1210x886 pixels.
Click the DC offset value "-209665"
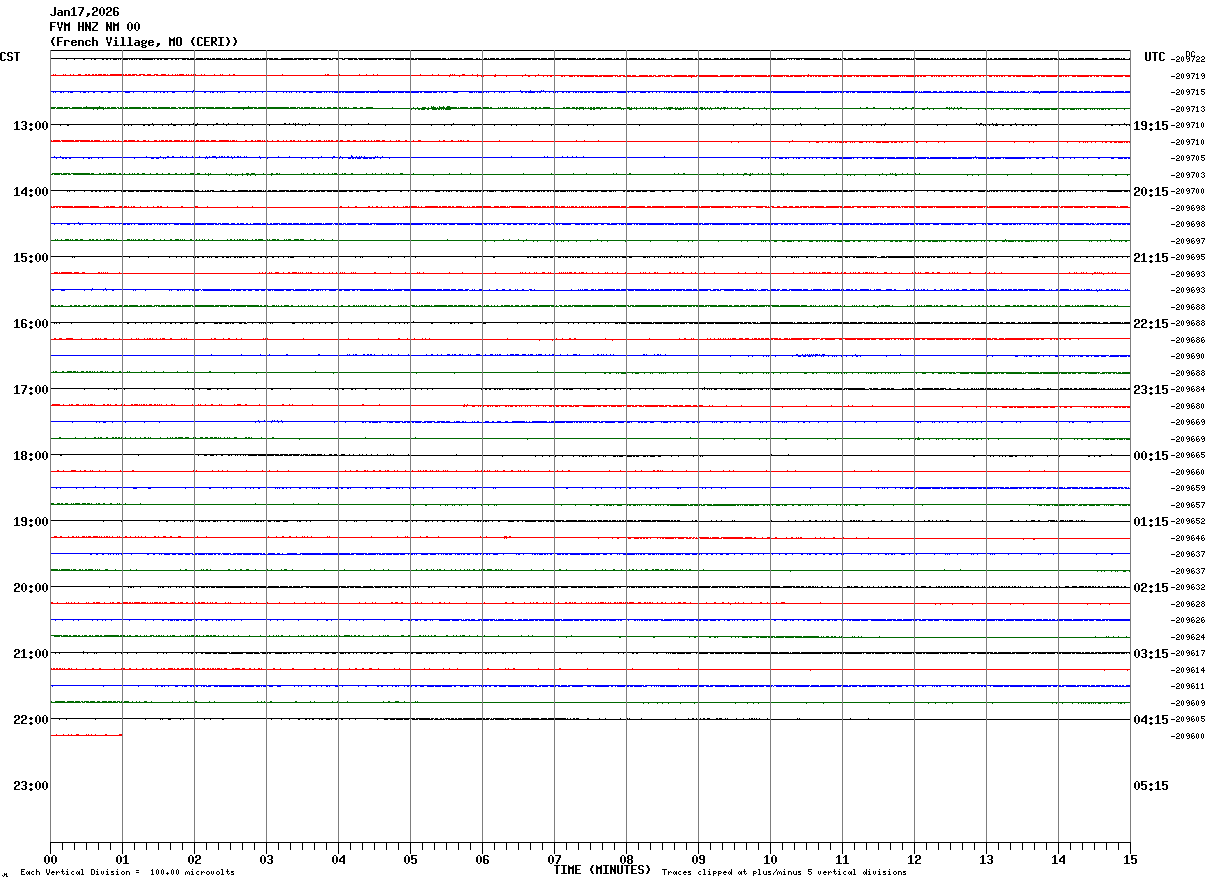(x=1189, y=455)
